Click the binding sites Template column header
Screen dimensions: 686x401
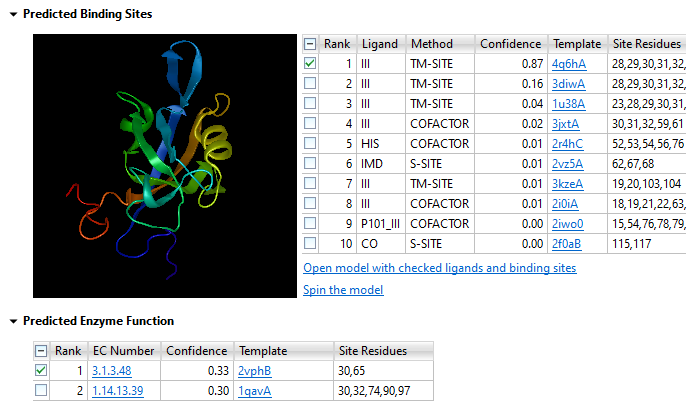[578, 44]
